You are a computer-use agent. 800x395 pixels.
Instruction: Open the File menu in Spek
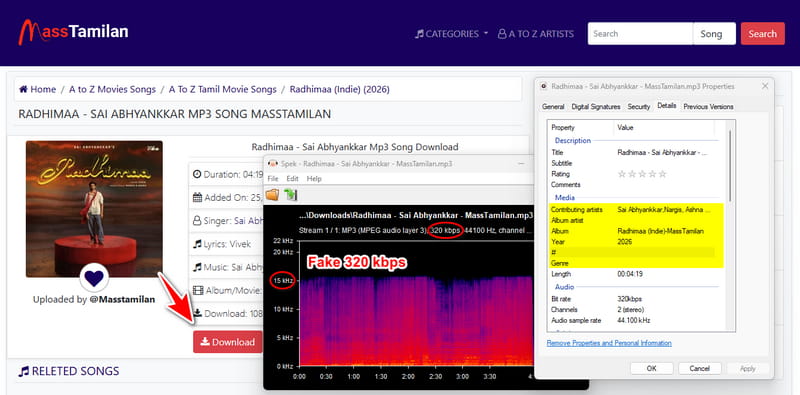(273, 179)
